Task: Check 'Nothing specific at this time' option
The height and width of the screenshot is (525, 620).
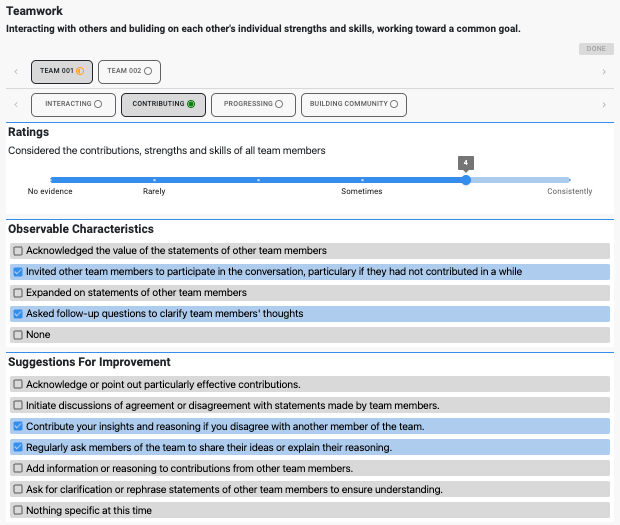Action: coord(17,510)
